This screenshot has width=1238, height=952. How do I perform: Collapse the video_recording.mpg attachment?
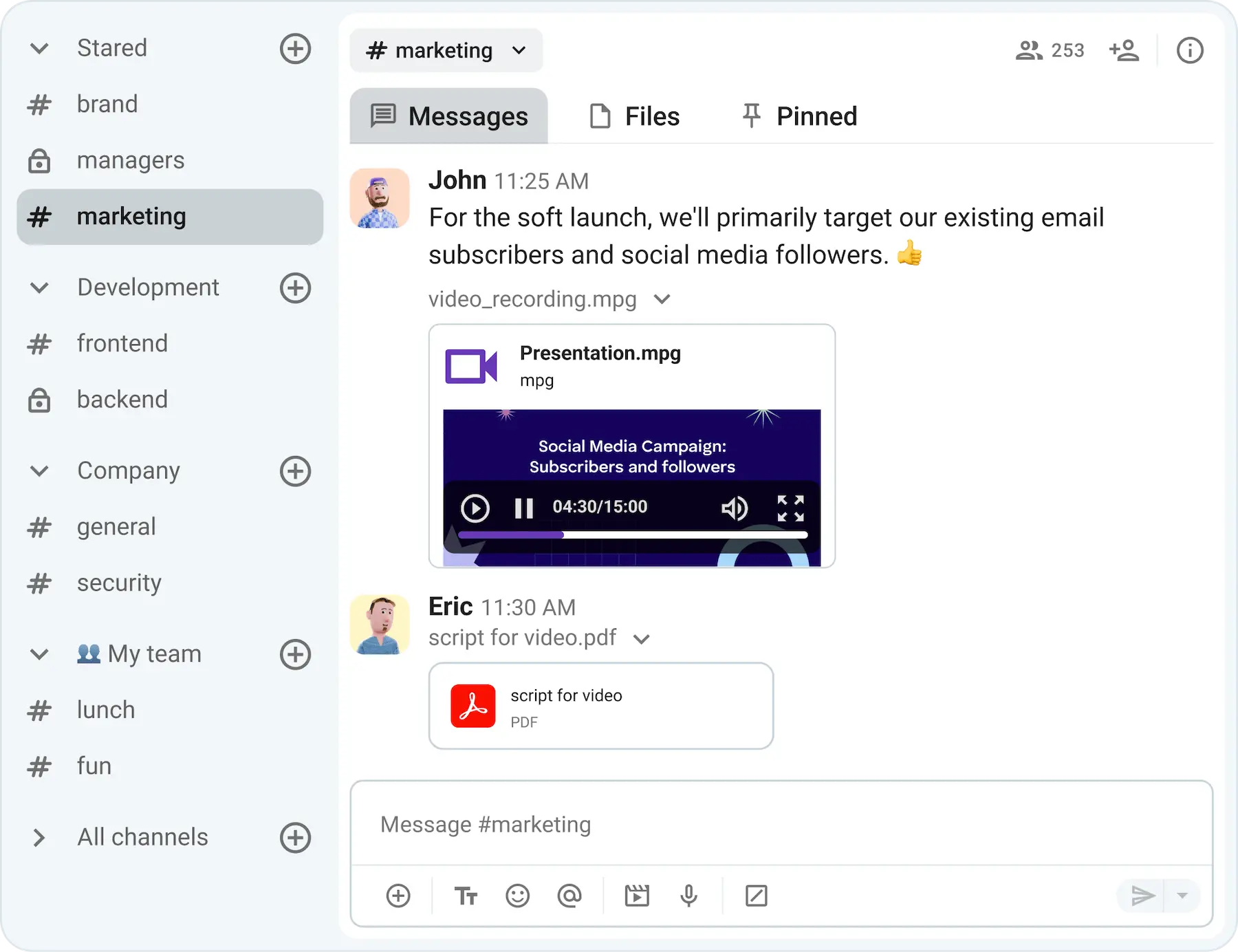[662, 299]
